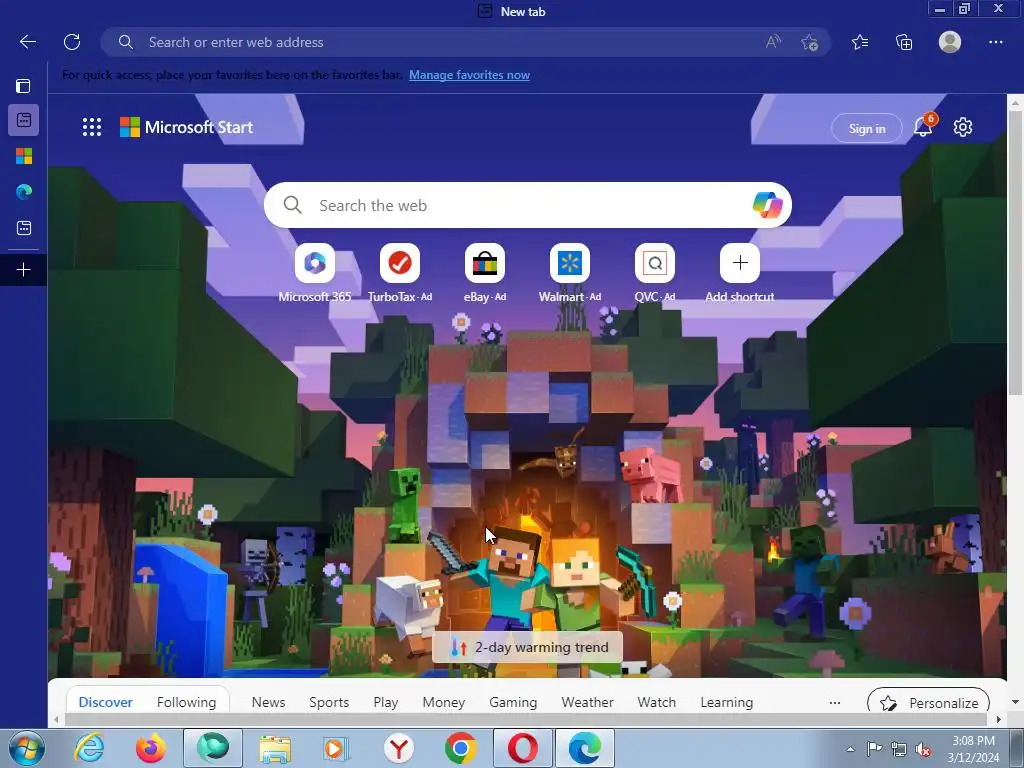Open Copilot icon in search box
Screen dimensions: 1024x768
[767, 205]
